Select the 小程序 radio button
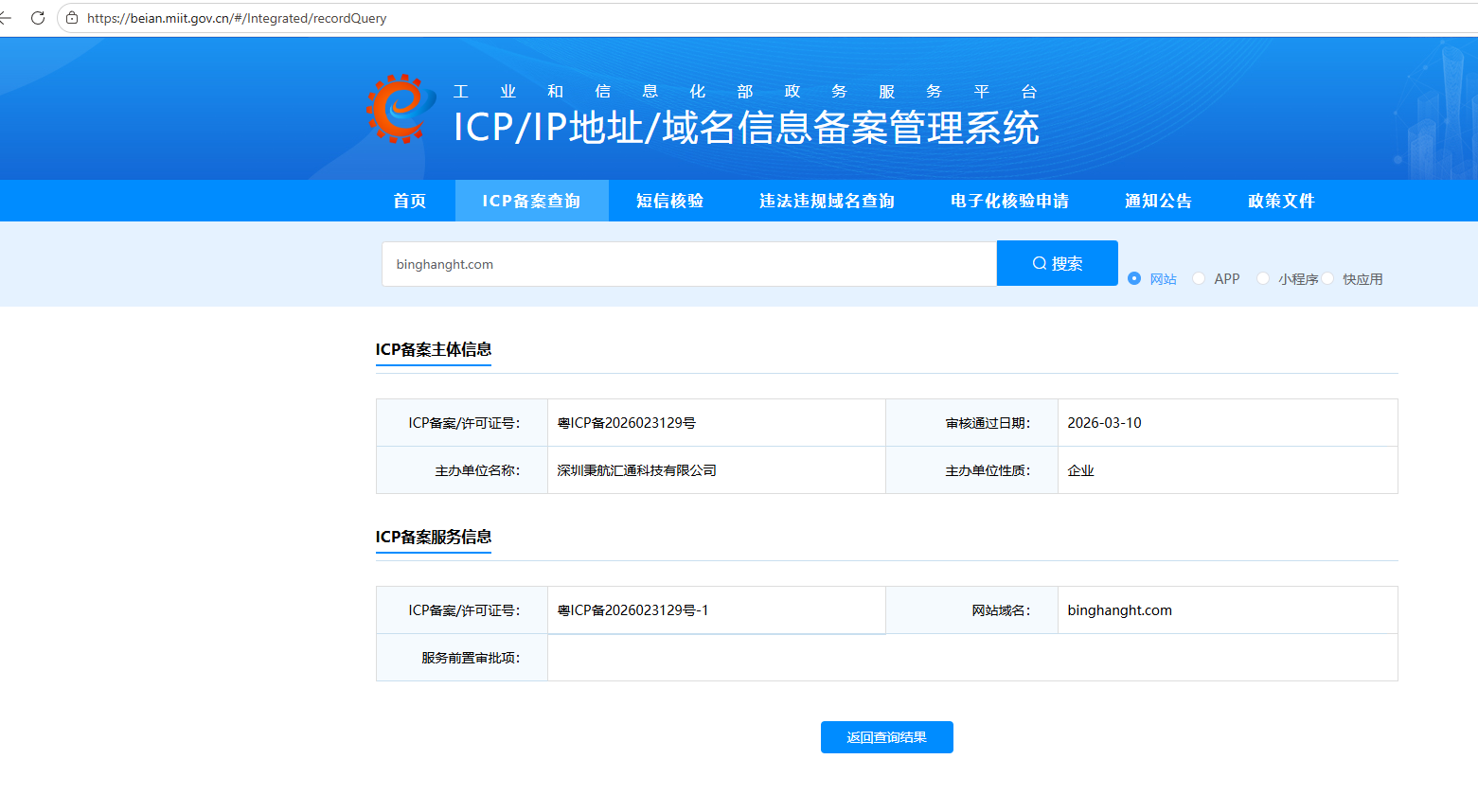Viewport: 1478px width, 812px height. coord(1263,278)
